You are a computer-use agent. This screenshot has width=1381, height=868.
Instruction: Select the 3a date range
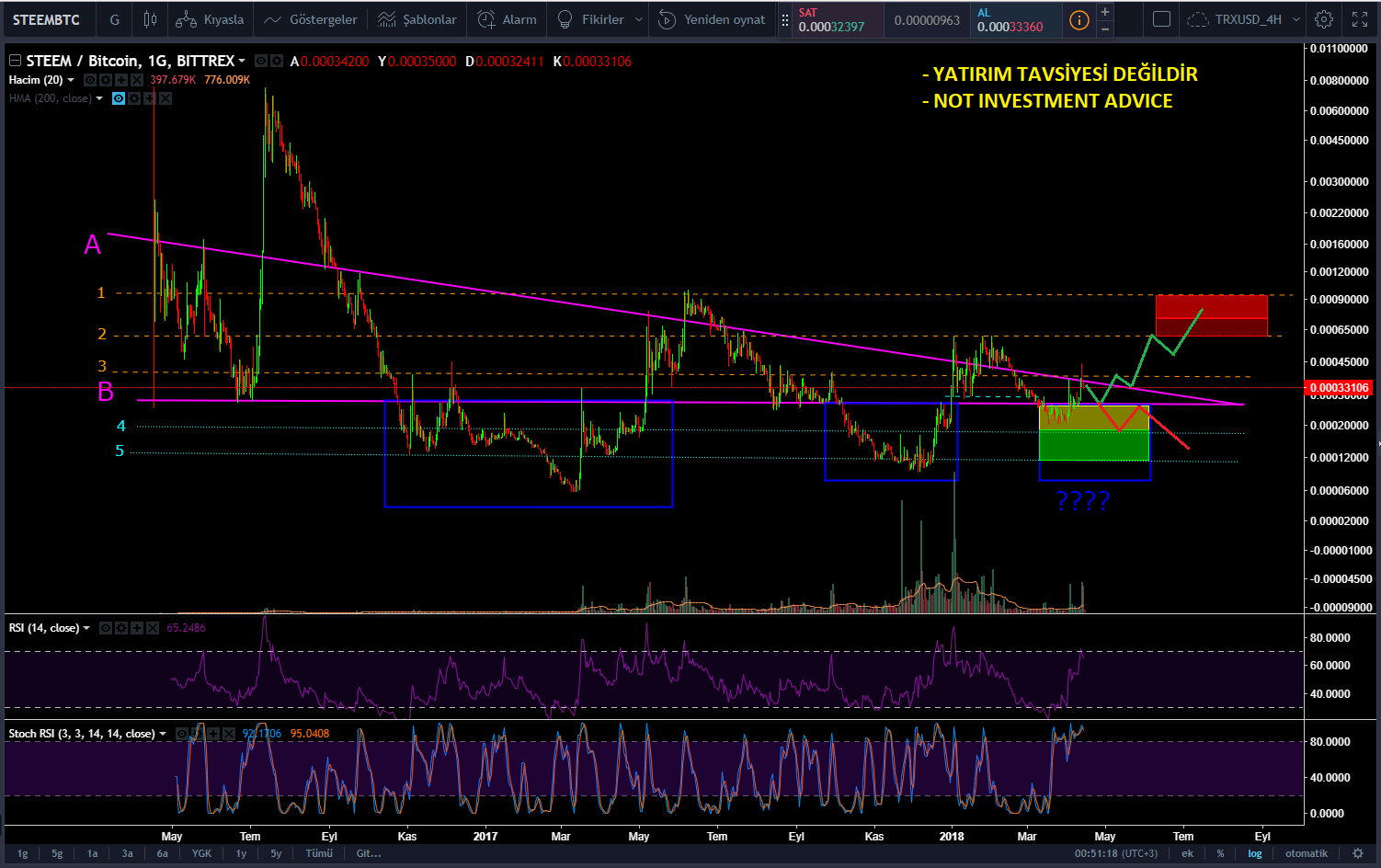pos(127,853)
